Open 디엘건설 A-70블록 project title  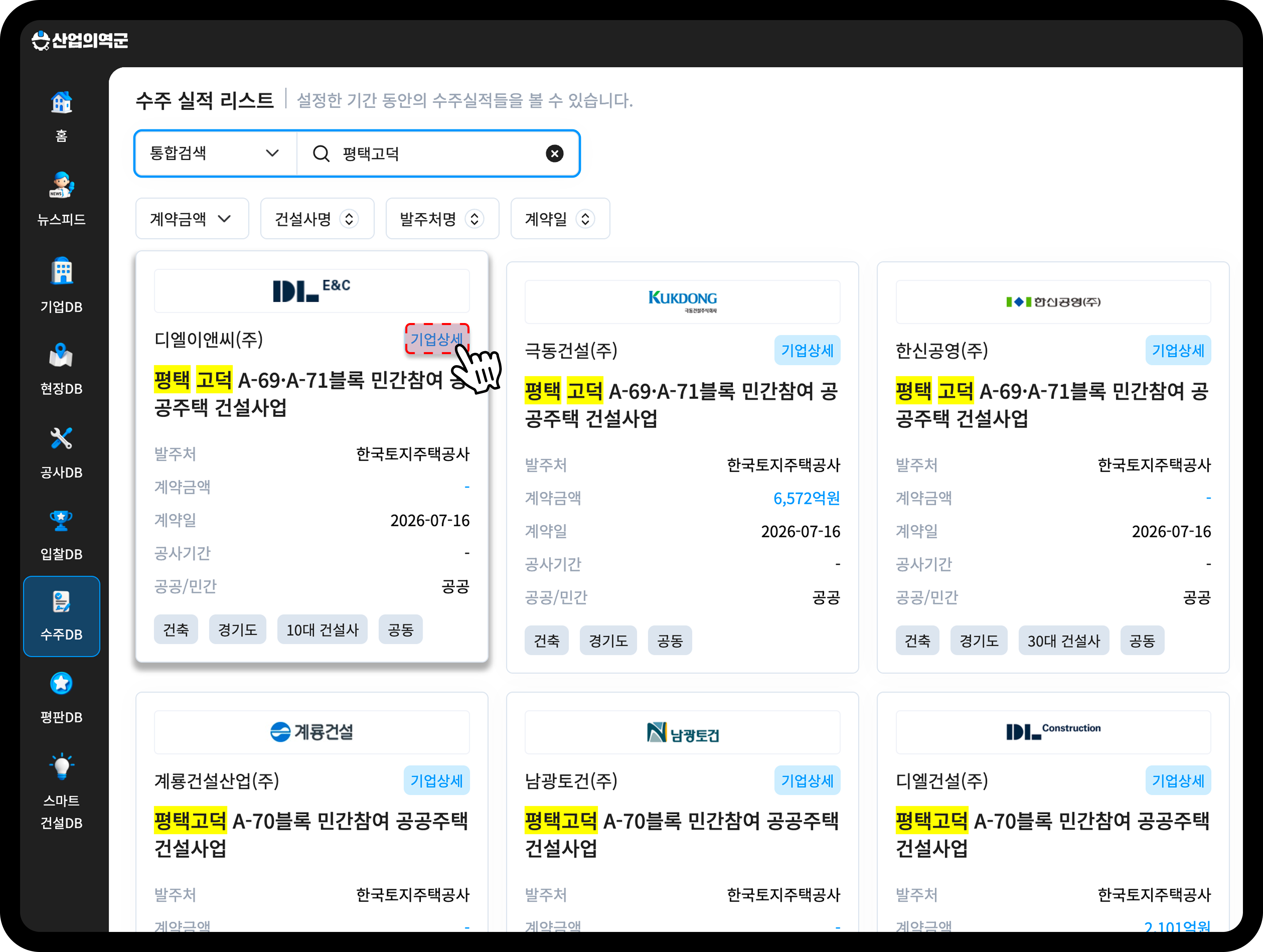coord(1053,834)
